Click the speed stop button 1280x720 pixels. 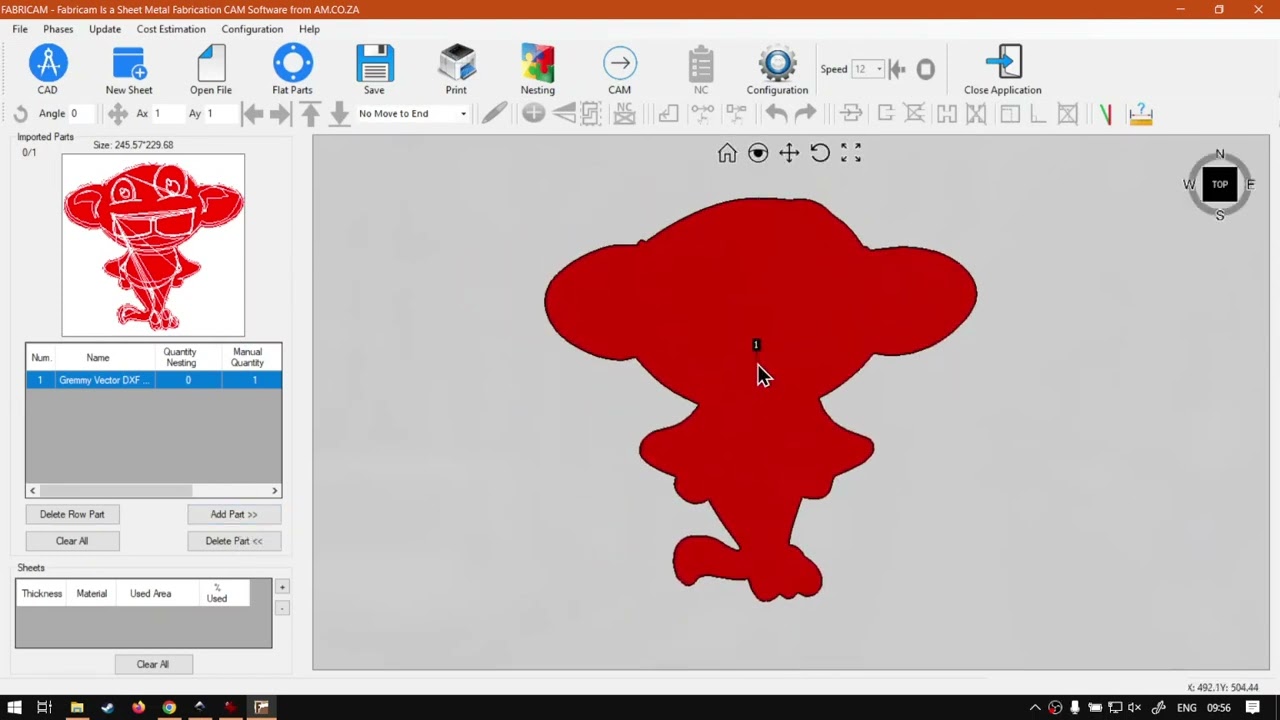(x=926, y=69)
